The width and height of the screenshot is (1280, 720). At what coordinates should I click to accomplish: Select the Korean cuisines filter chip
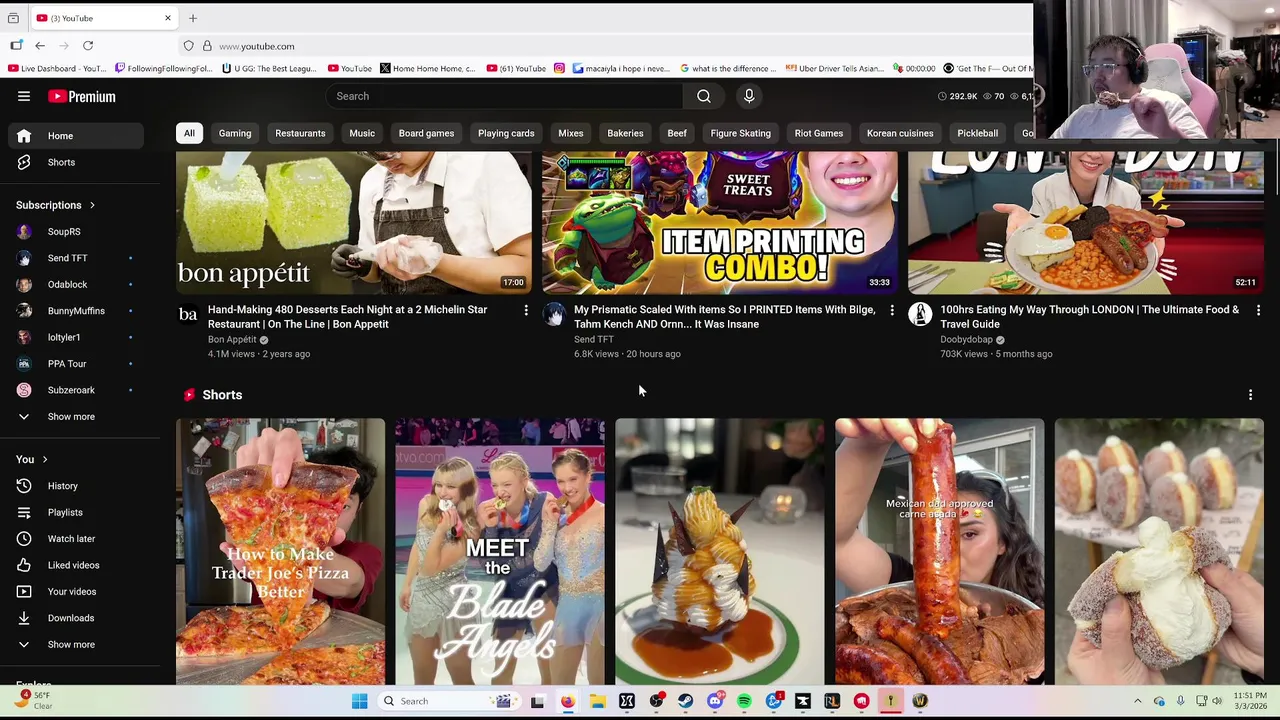[900, 133]
